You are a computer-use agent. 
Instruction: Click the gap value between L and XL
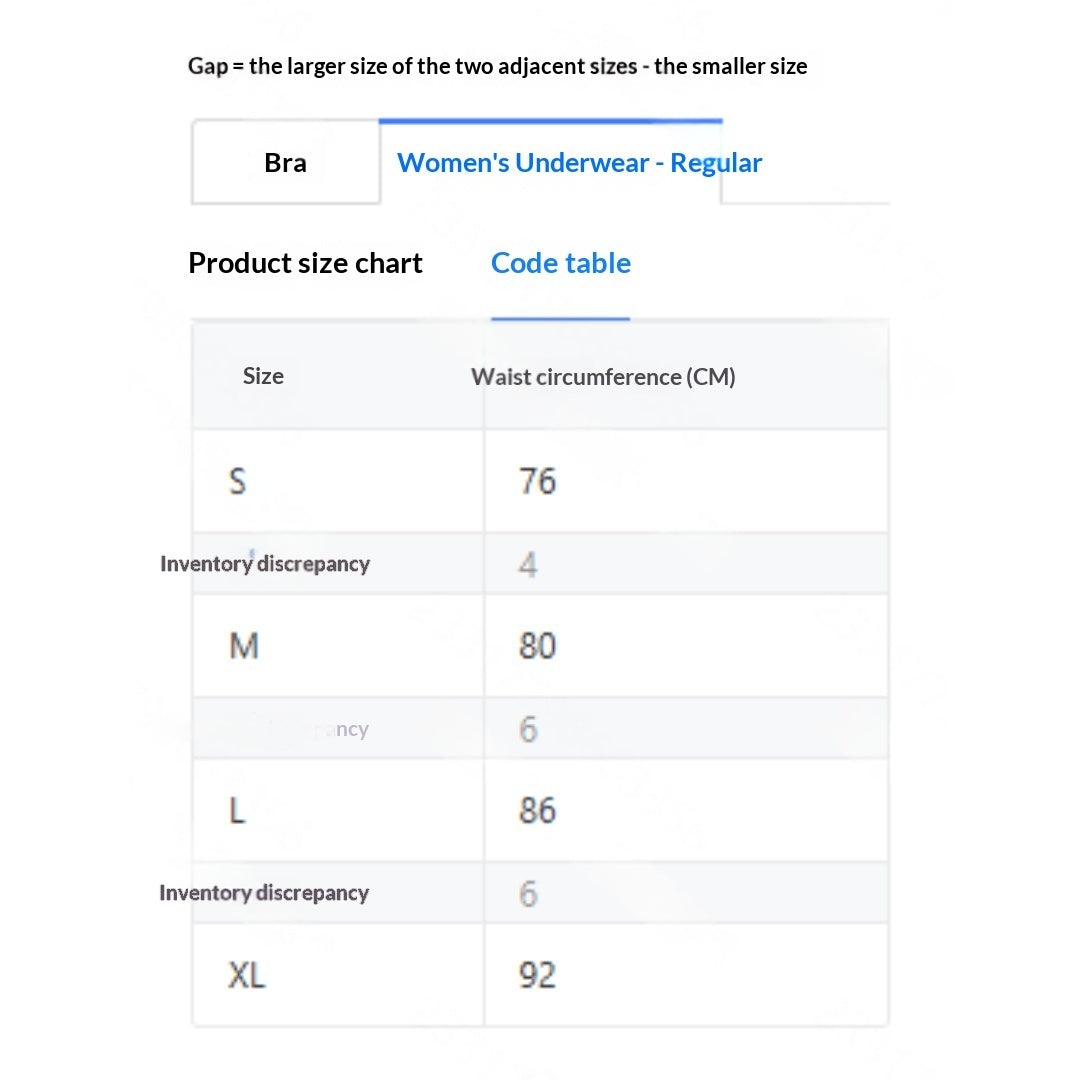coord(528,893)
